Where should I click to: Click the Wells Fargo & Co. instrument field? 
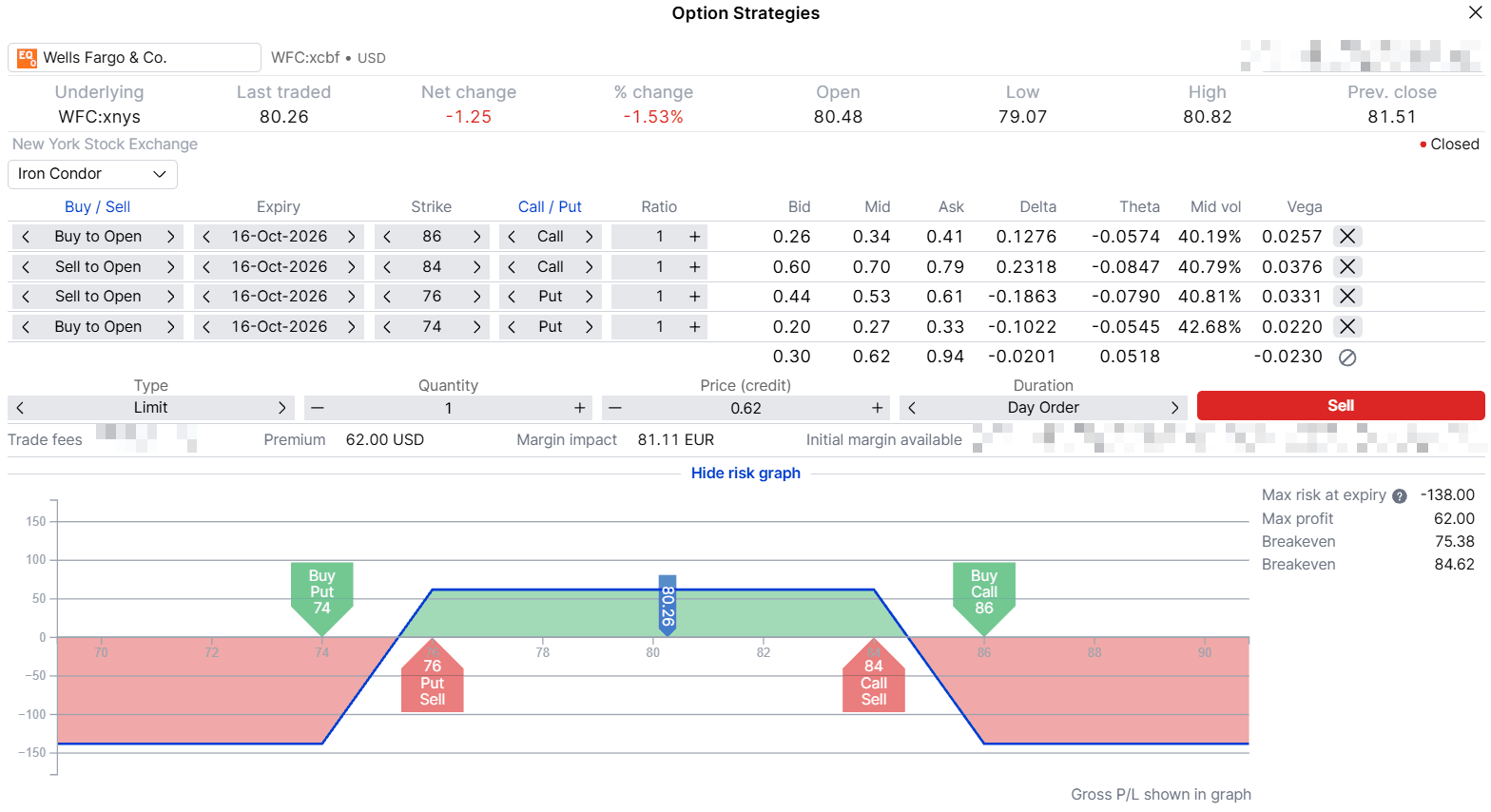pos(134,58)
